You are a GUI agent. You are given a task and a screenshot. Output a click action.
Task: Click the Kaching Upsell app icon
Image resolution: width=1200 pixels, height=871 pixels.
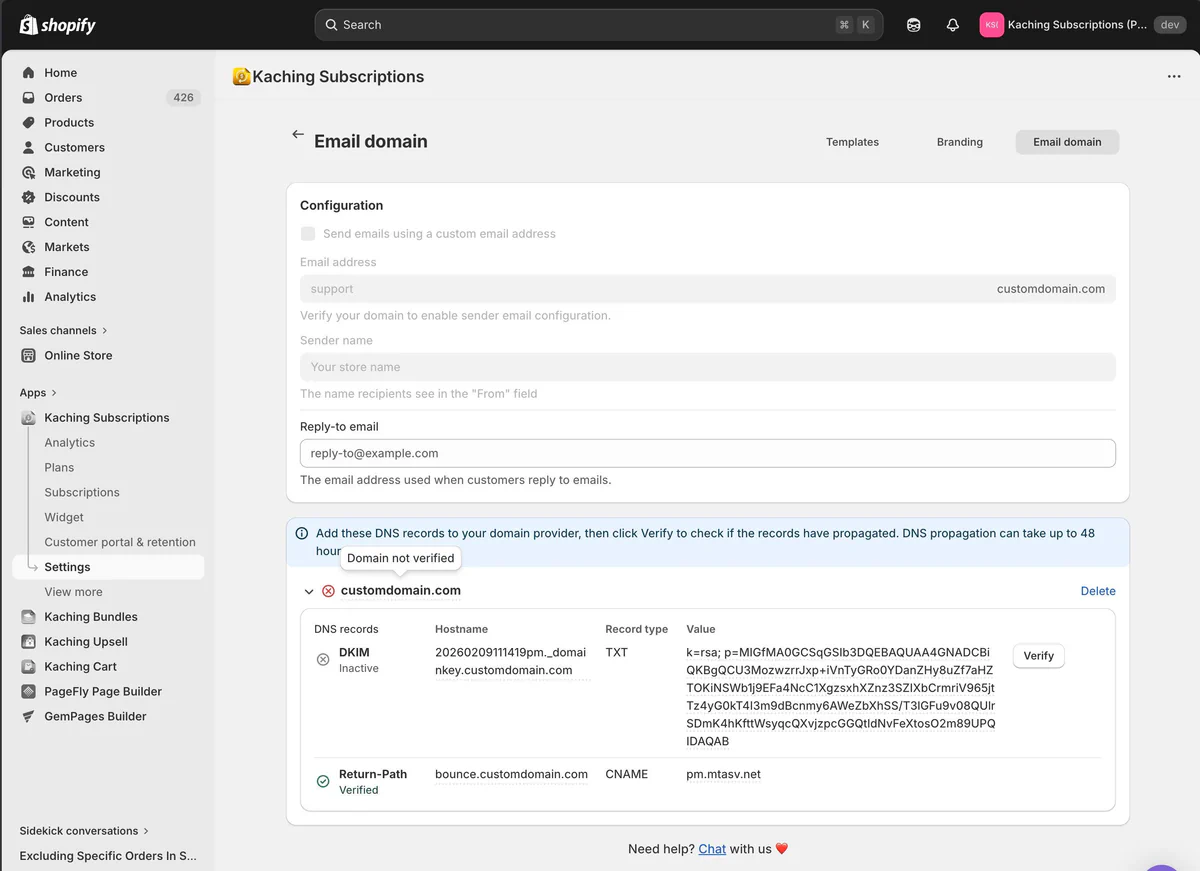pyautogui.click(x=28, y=642)
